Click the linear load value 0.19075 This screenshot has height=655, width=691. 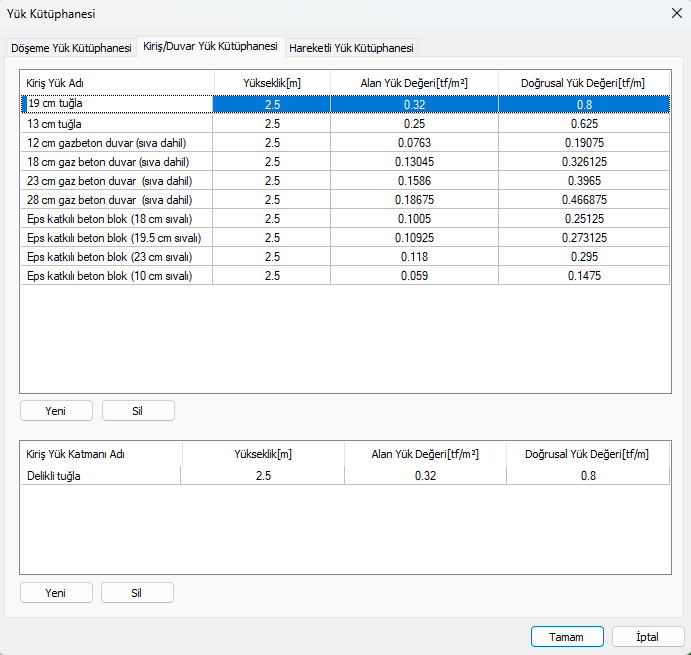(x=584, y=143)
